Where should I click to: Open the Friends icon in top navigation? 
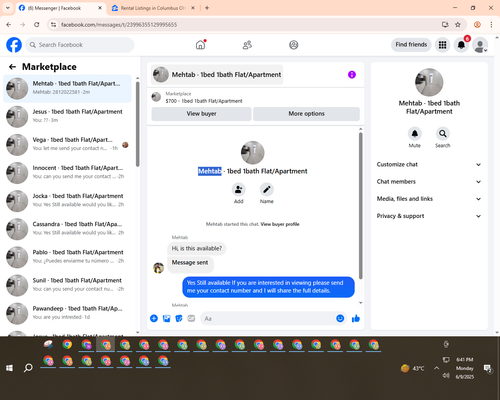[247, 45]
